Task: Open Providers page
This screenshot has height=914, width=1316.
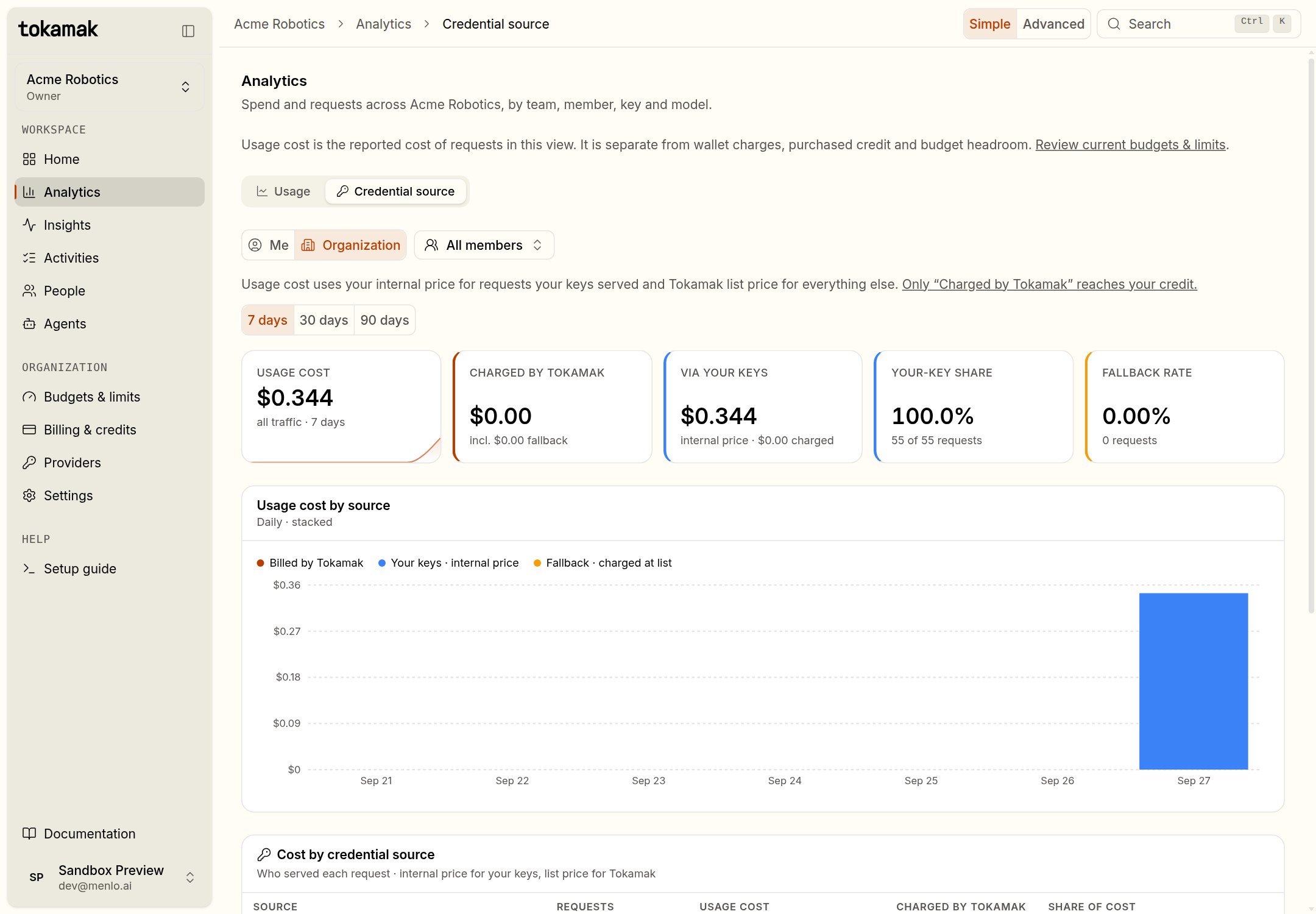Action: (110, 462)
